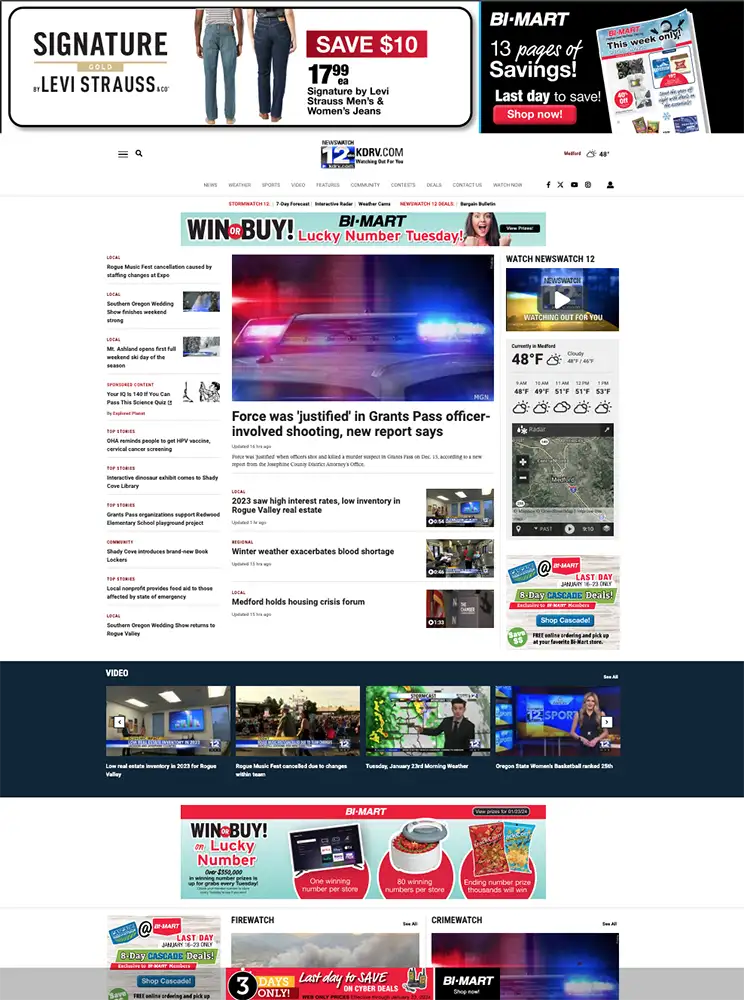Open 2023 high interest rates real estate story
Image resolution: width=744 pixels, height=1000 pixels.
click(x=316, y=505)
